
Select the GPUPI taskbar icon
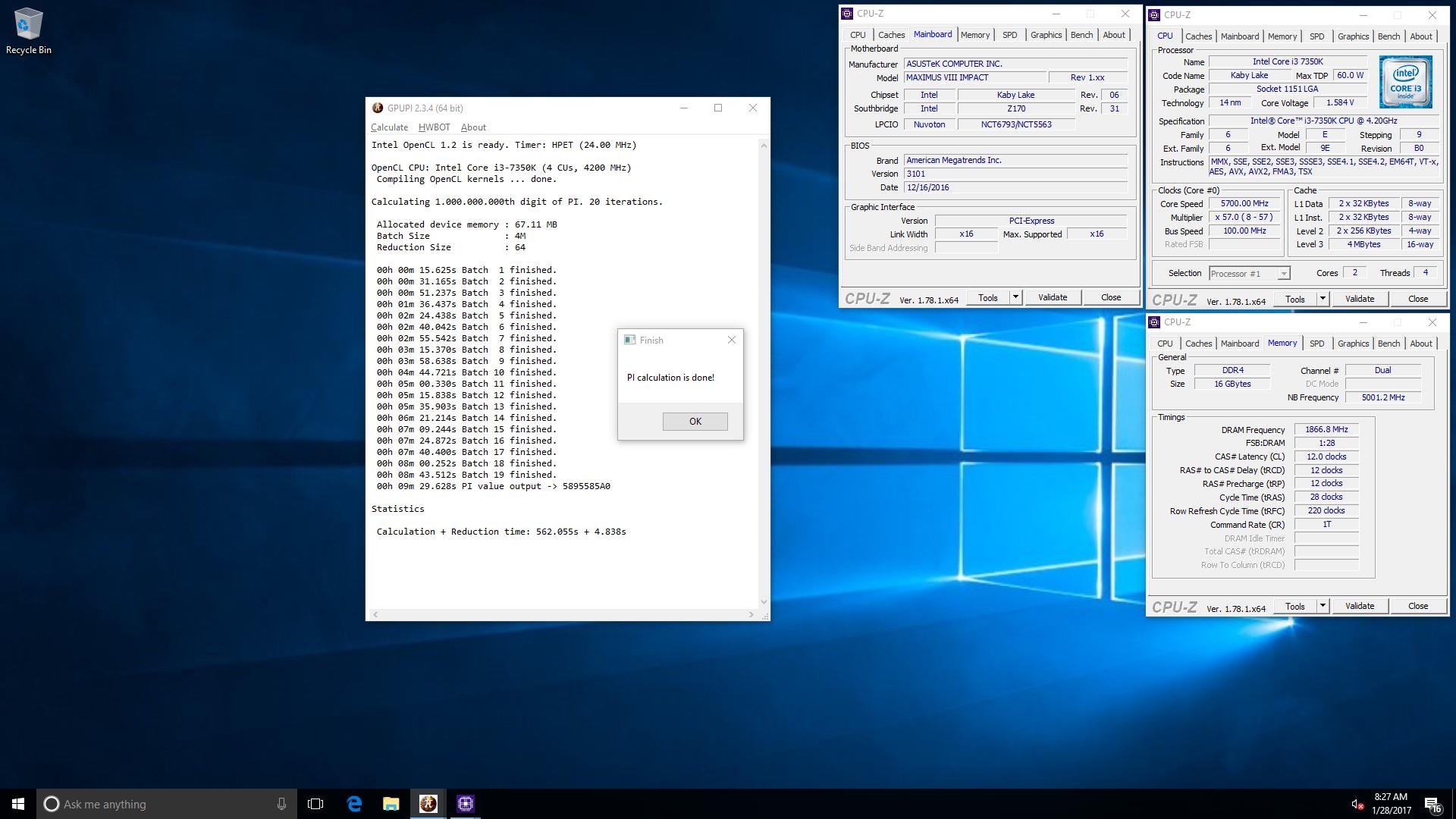[x=428, y=804]
